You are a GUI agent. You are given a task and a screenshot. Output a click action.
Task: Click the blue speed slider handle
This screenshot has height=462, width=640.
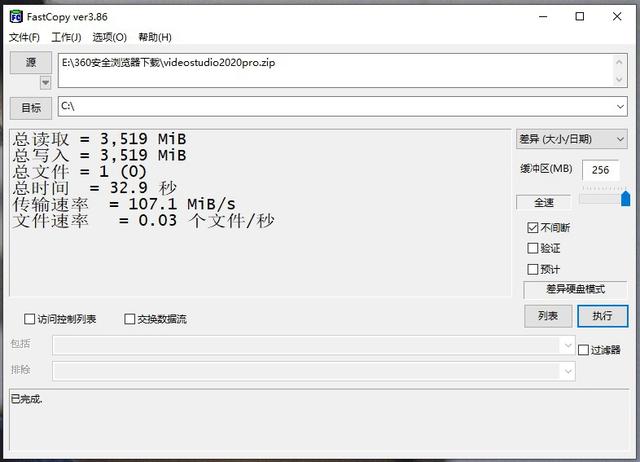[x=625, y=198]
